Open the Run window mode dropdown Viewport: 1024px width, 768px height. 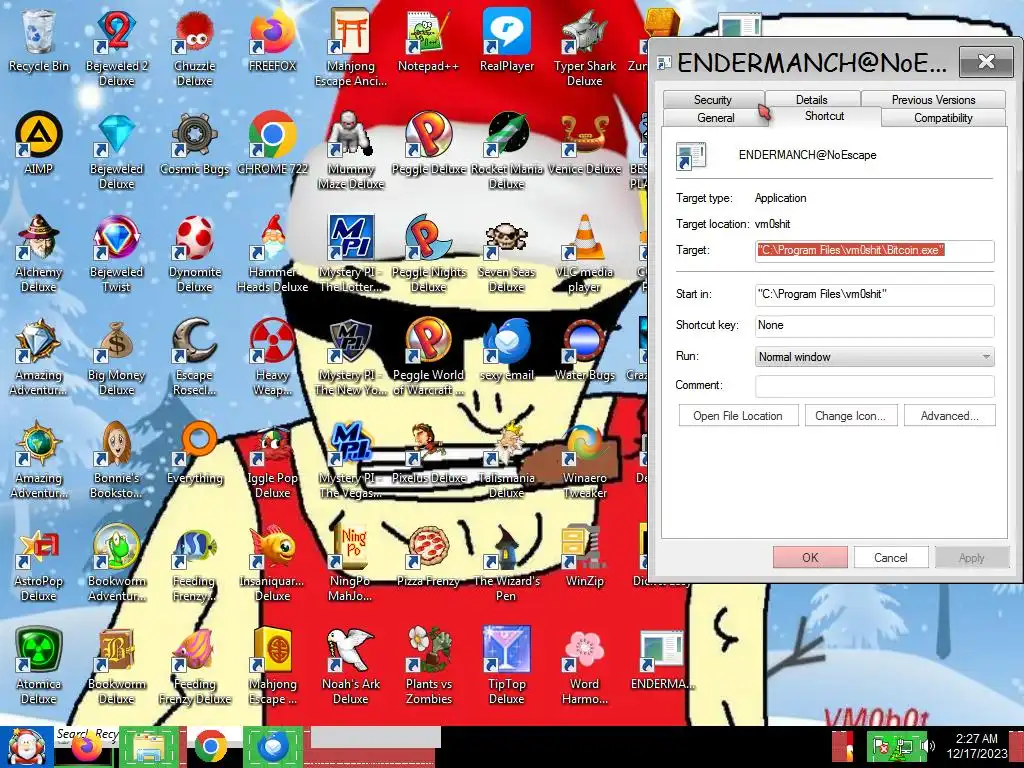[x=874, y=357]
